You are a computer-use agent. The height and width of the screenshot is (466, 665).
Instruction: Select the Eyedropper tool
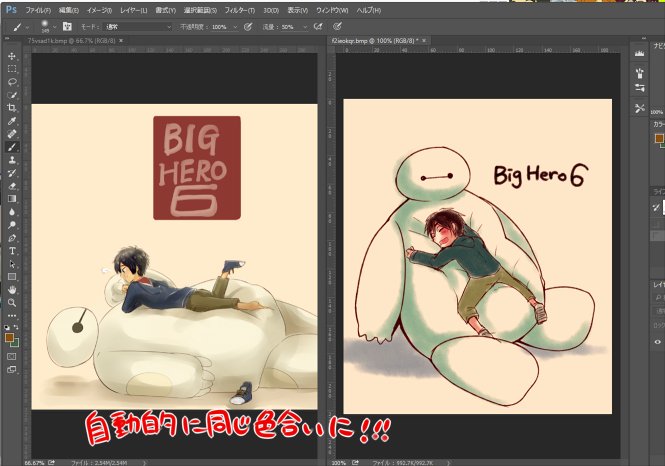coord(12,121)
